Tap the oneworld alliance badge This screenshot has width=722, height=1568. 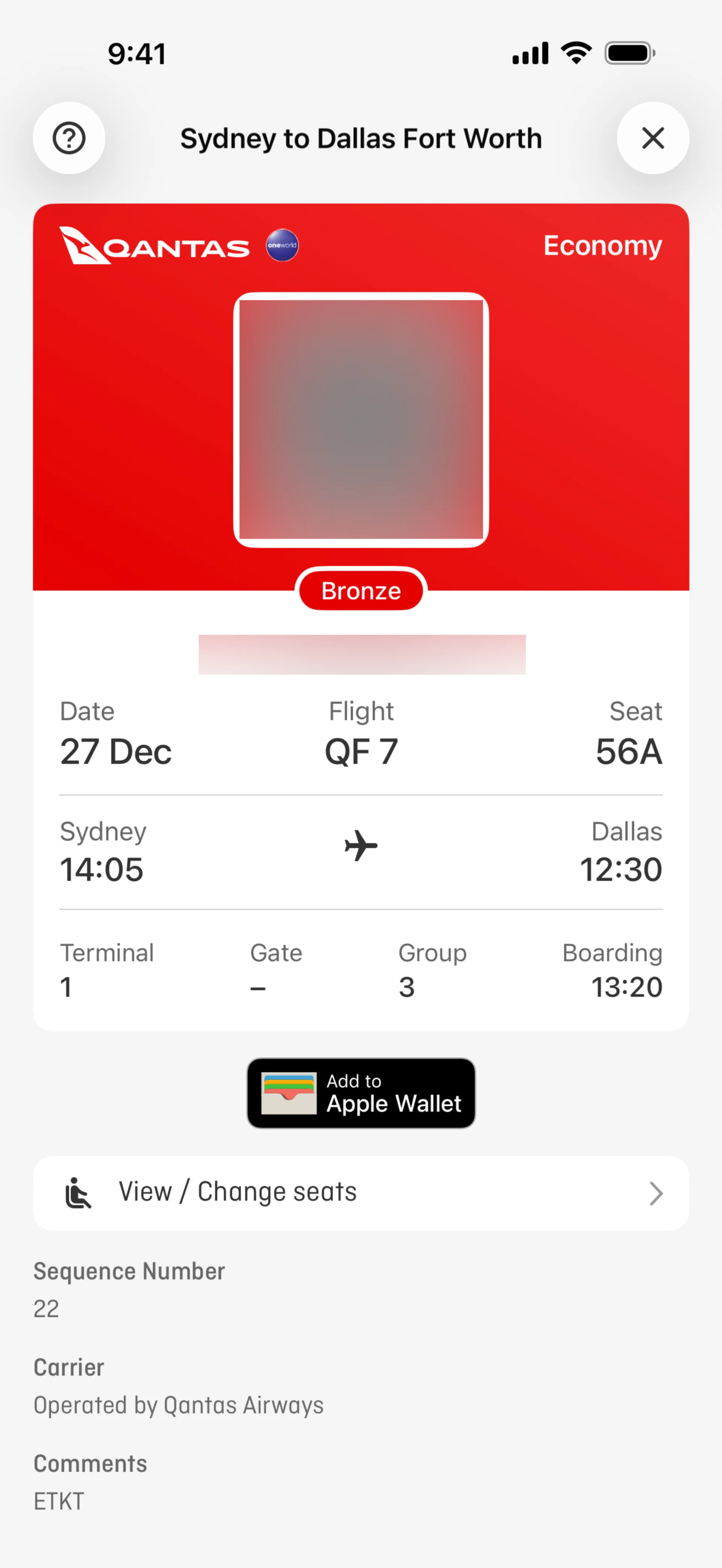coord(282,245)
